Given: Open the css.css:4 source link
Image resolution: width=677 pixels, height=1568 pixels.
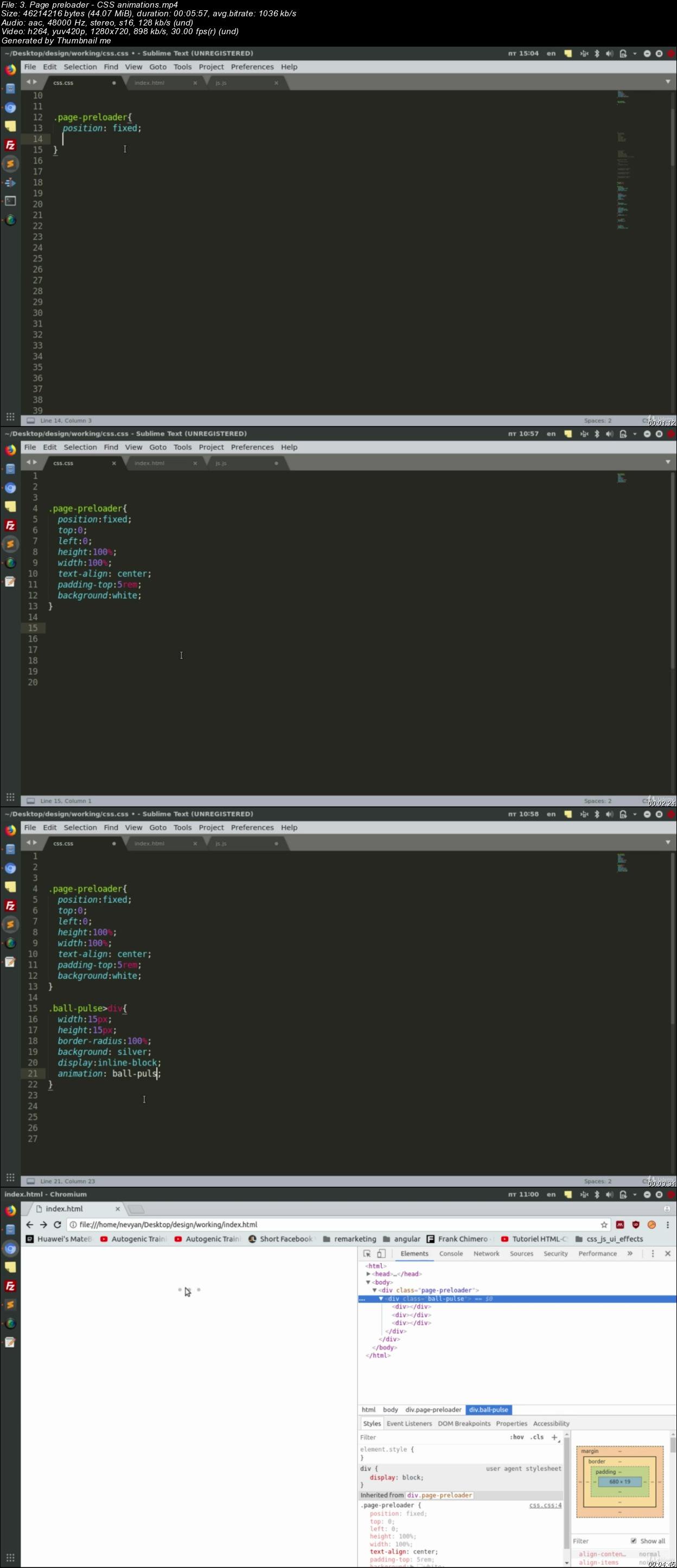Looking at the screenshot, I should (545, 1505).
